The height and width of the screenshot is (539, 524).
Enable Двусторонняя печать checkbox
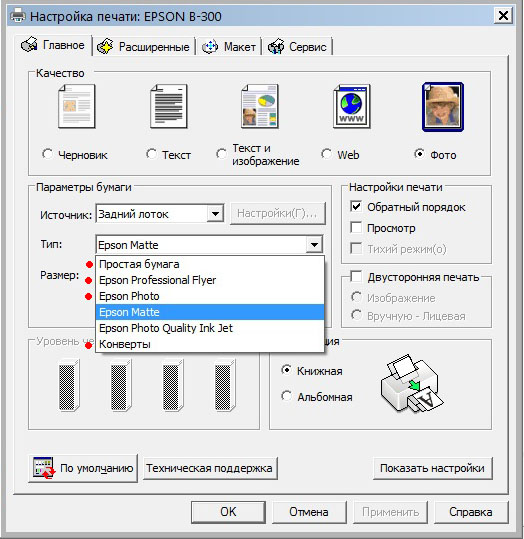tap(356, 276)
